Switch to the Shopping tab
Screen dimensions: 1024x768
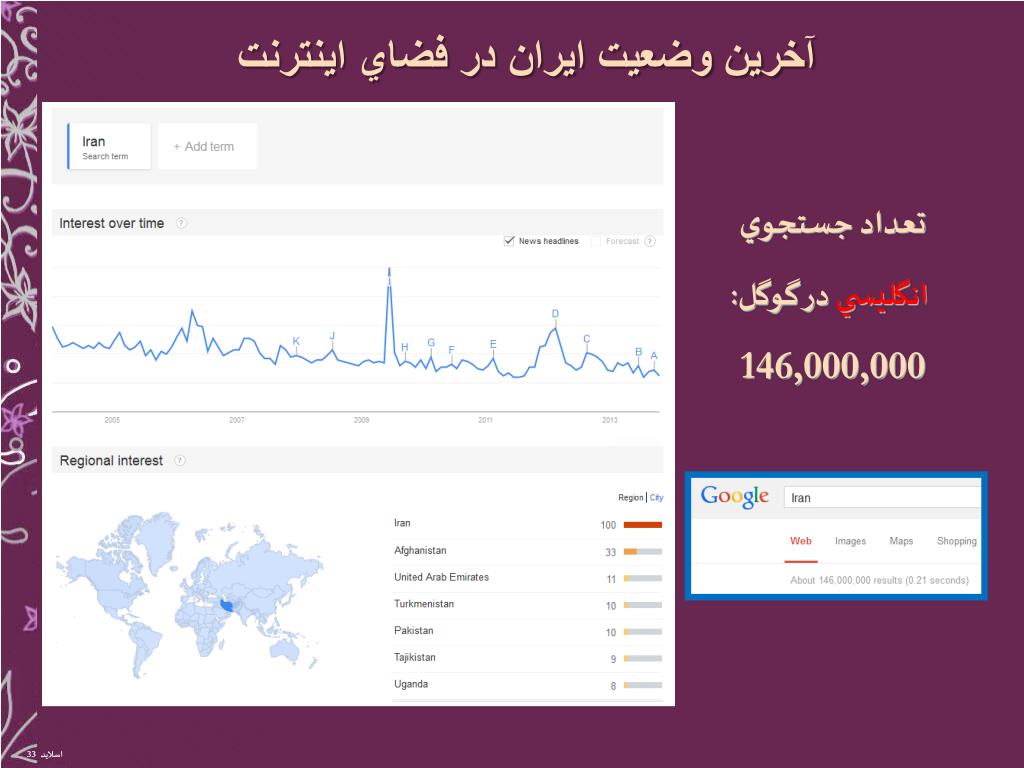[957, 541]
